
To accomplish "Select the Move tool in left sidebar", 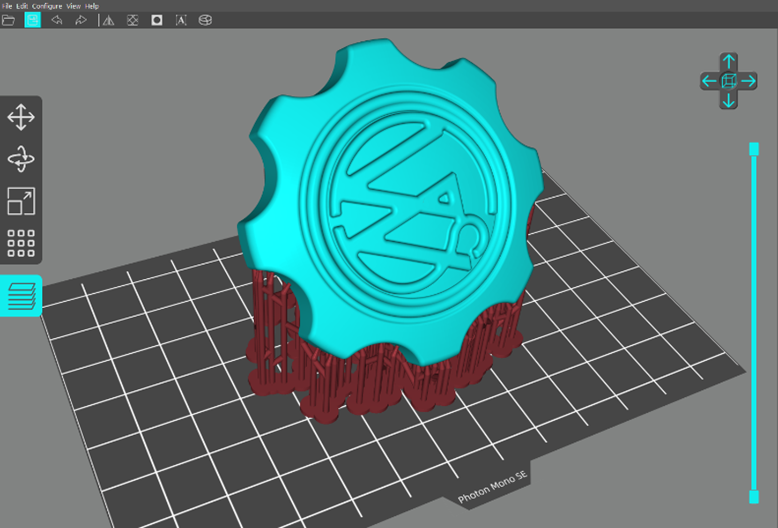I will 21,117.
